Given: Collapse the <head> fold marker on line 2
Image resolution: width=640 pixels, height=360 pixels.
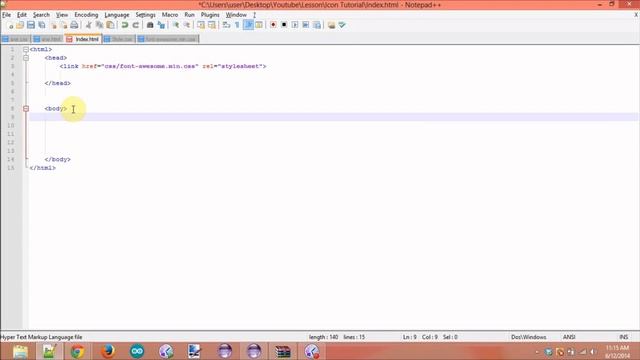Looking at the screenshot, I should [x=26, y=58].
